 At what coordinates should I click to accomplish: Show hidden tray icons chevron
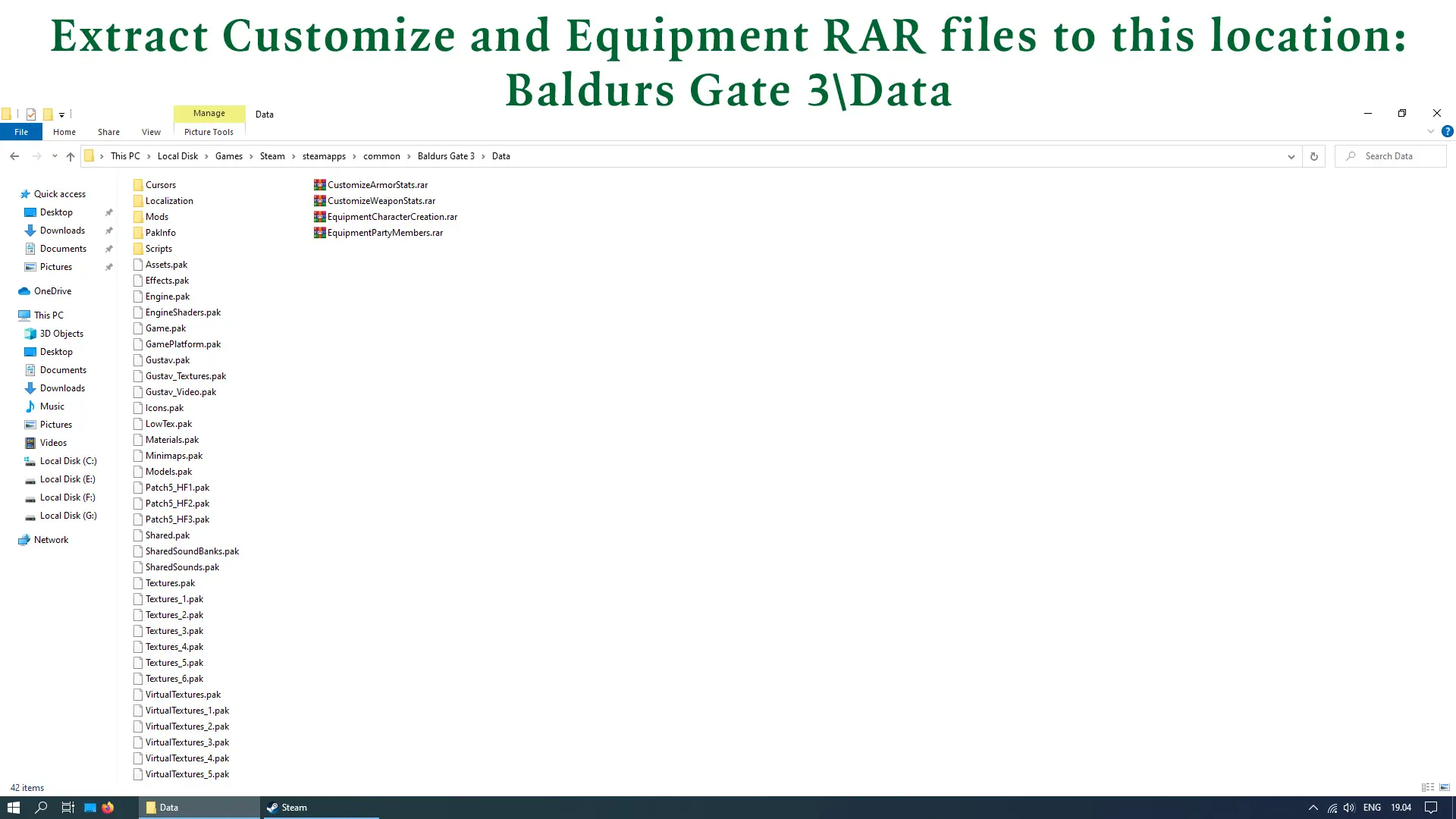[x=1313, y=808]
